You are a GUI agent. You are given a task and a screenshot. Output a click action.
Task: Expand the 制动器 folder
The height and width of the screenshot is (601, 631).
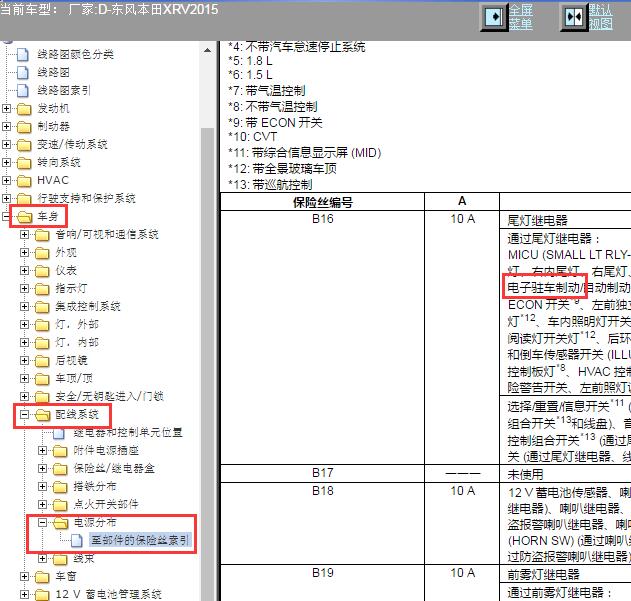(6, 126)
